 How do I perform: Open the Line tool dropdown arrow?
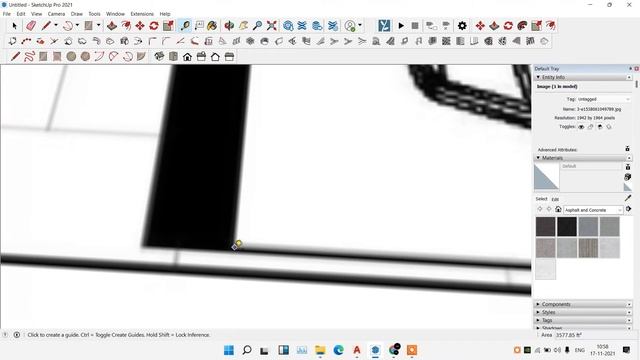pyautogui.click(x=56, y=25)
